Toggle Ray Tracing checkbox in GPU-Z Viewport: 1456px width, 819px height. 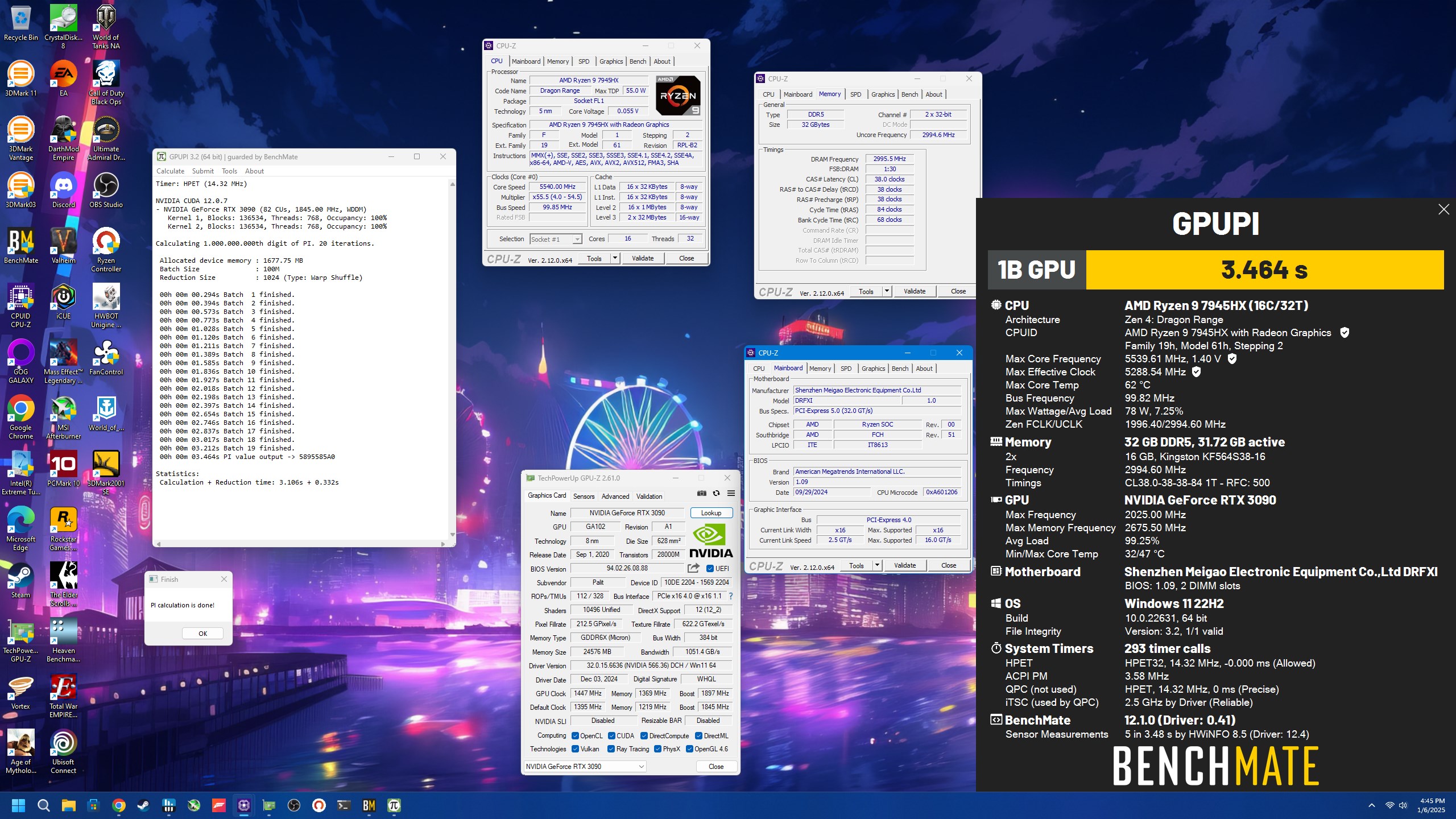coord(611,749)
